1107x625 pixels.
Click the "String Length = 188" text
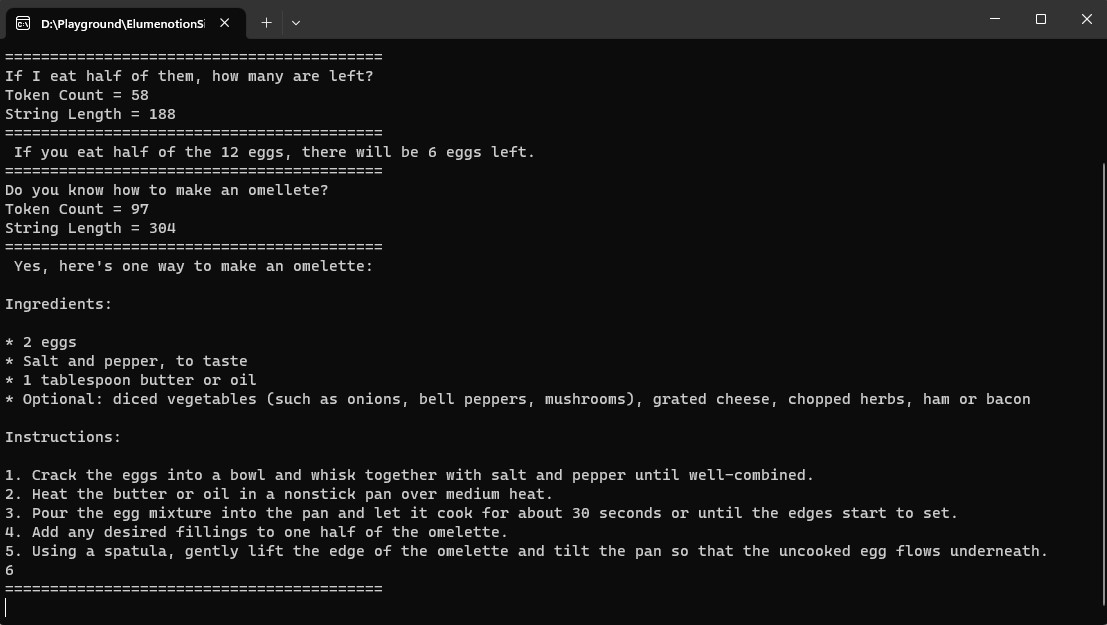90,114
